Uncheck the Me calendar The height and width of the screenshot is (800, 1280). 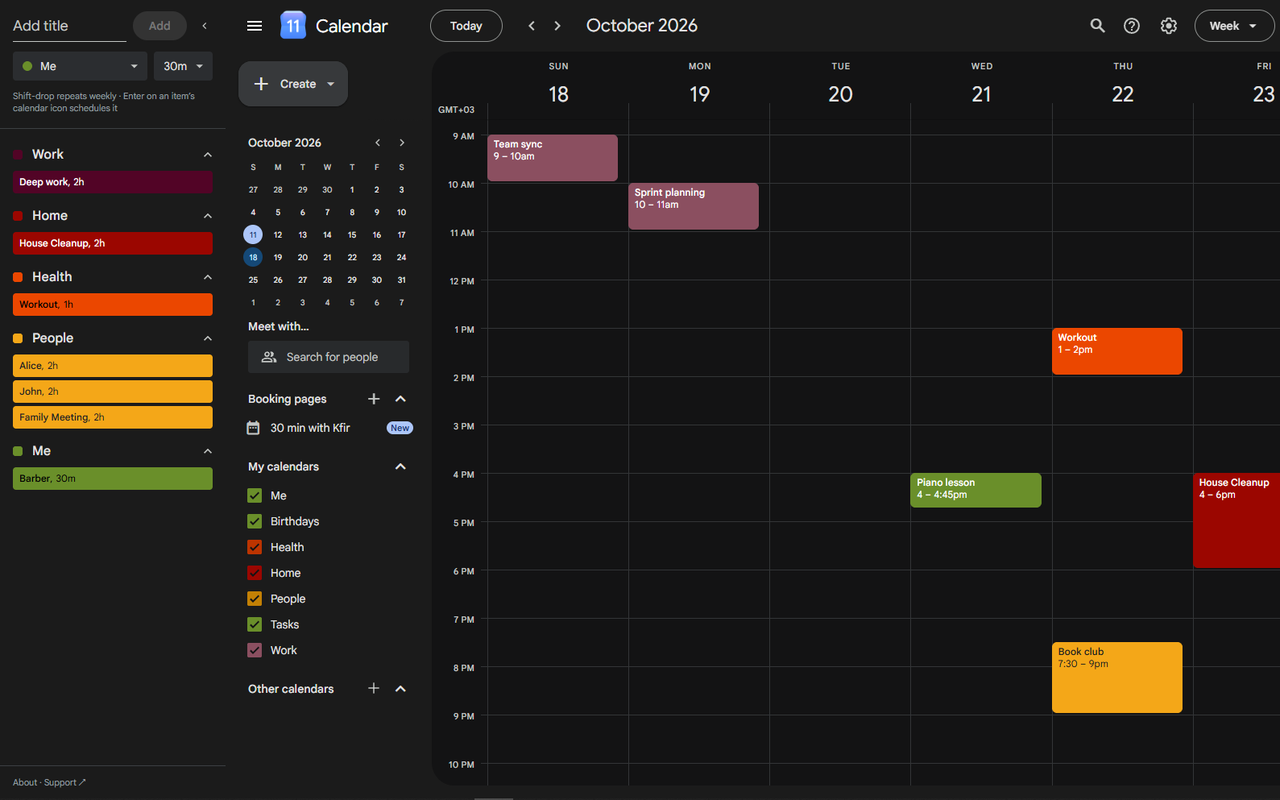tap(254, 496)
